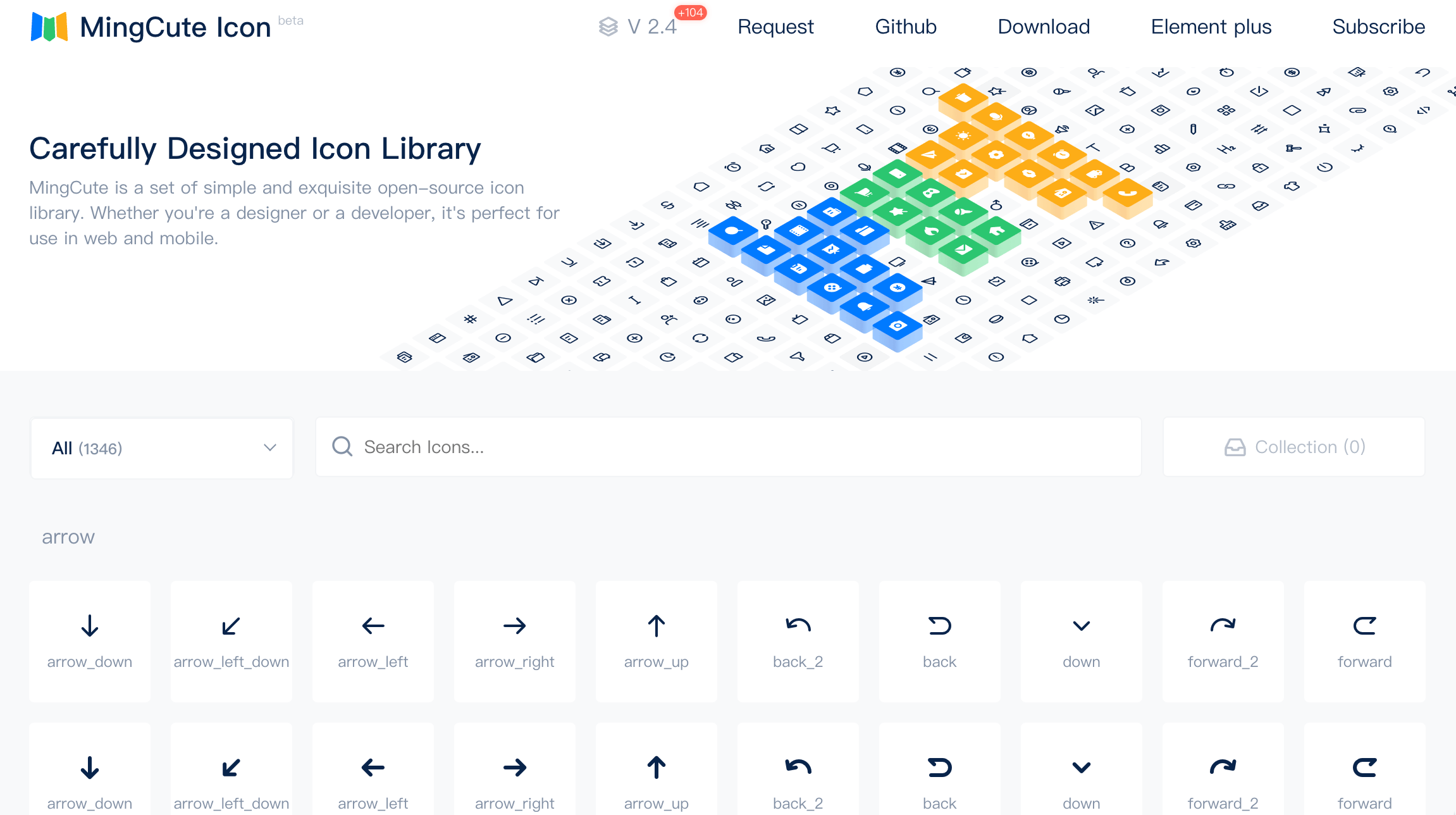Screen dimensions: 1456x815
Task: Click the Collection inbox tray icon
Action: pyautogui.click(x=1235, y=447)
